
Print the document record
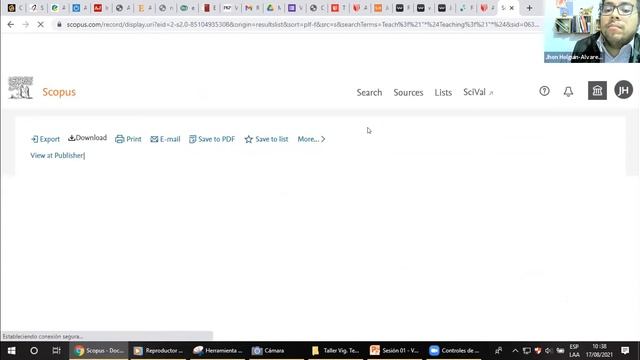128,139
